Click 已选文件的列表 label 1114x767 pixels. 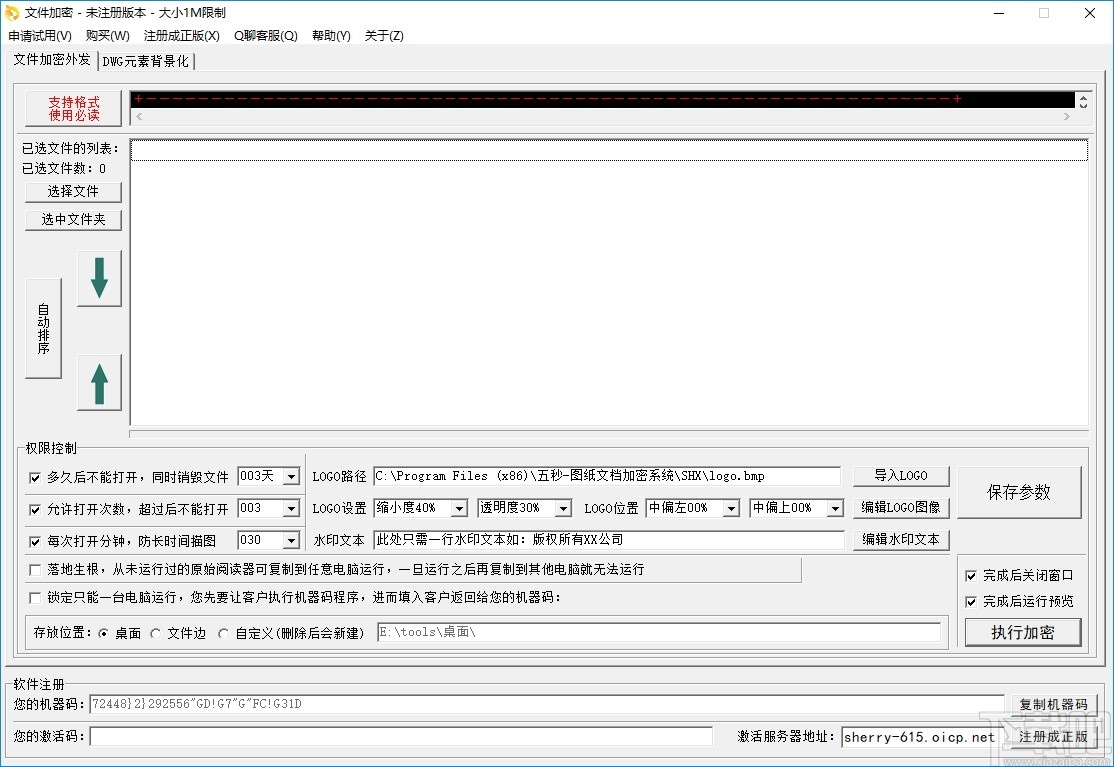point(70,148)
